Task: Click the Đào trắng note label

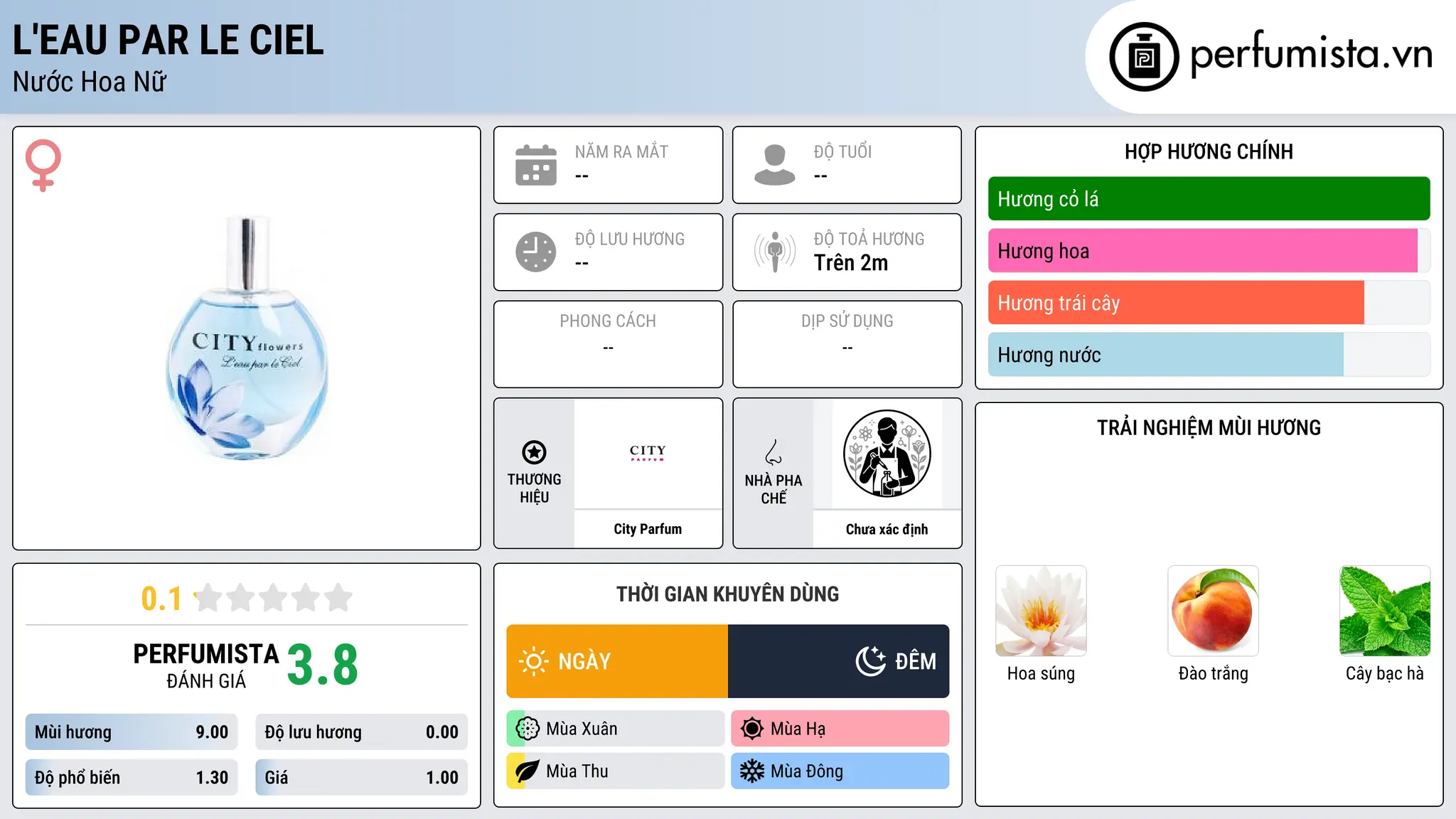Action: 1213,673
